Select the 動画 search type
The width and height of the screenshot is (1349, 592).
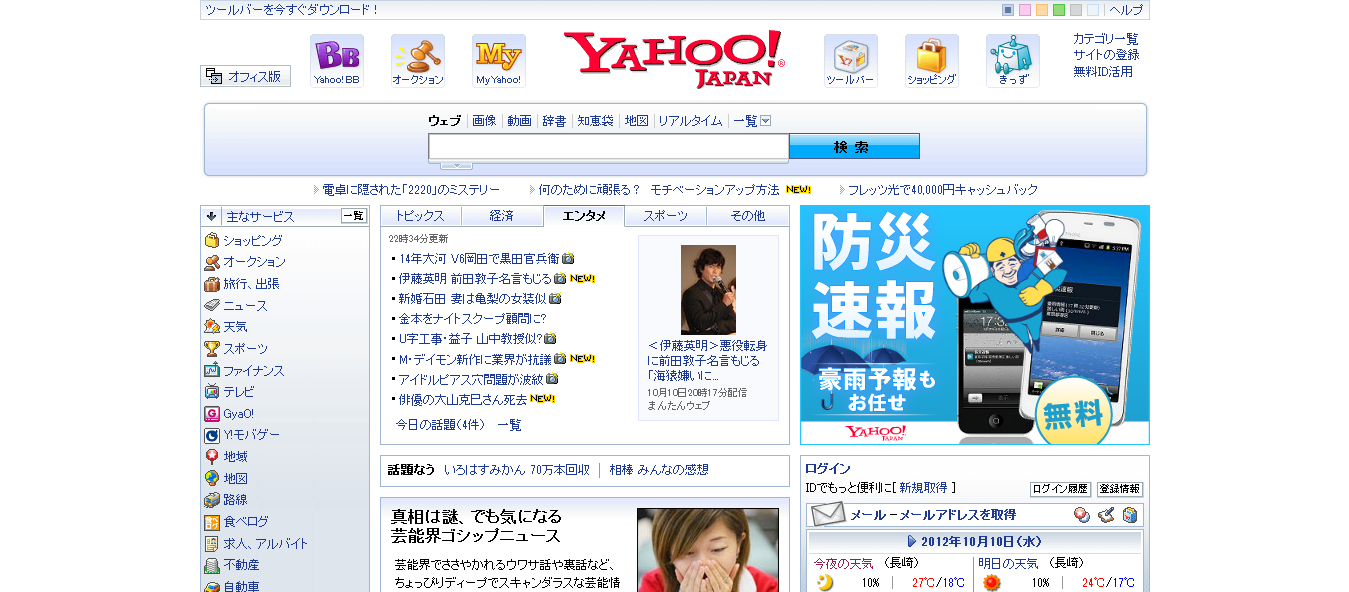point(519,121)
